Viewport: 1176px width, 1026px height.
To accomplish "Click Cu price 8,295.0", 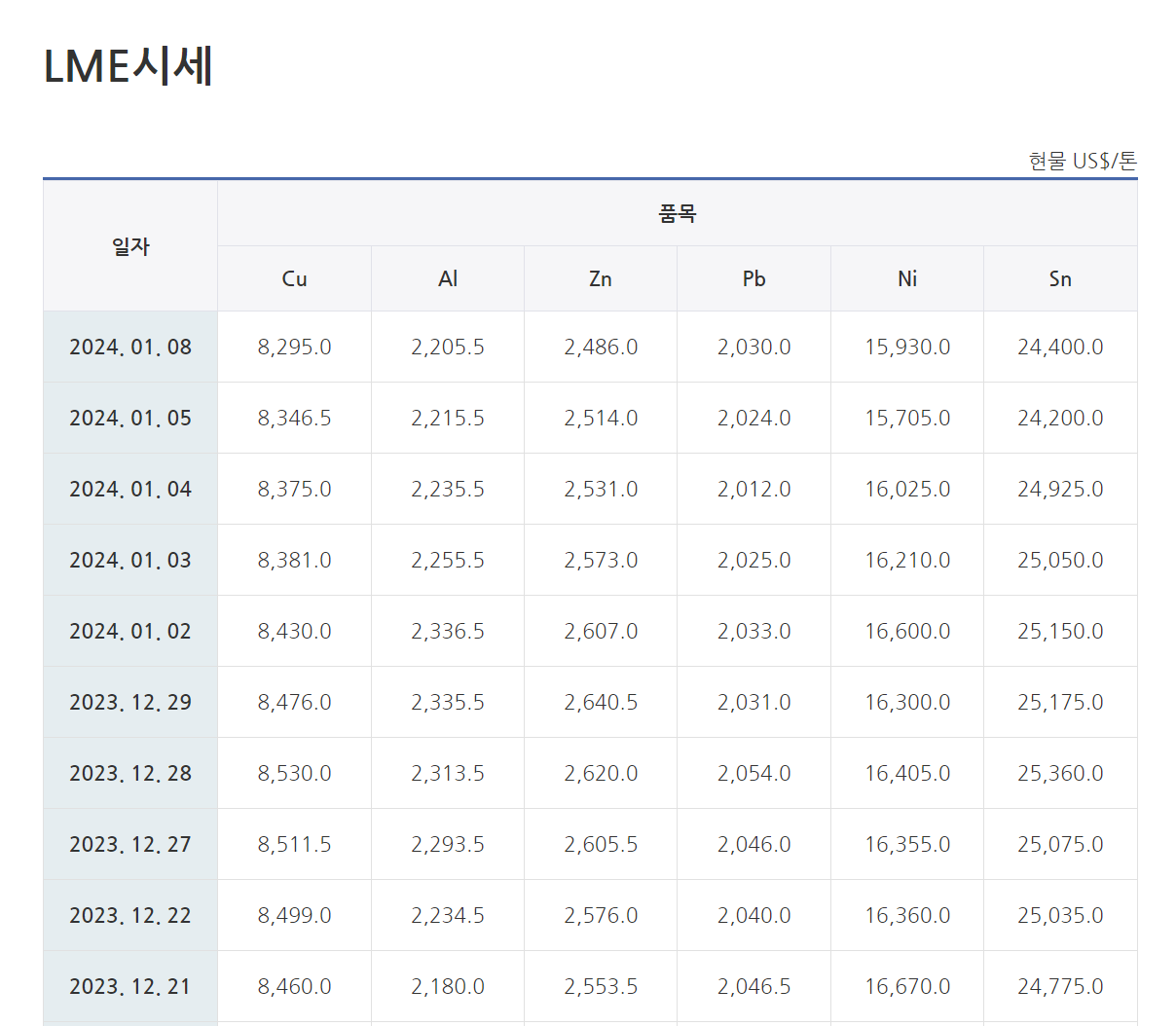I will click(x=294, y=347).
